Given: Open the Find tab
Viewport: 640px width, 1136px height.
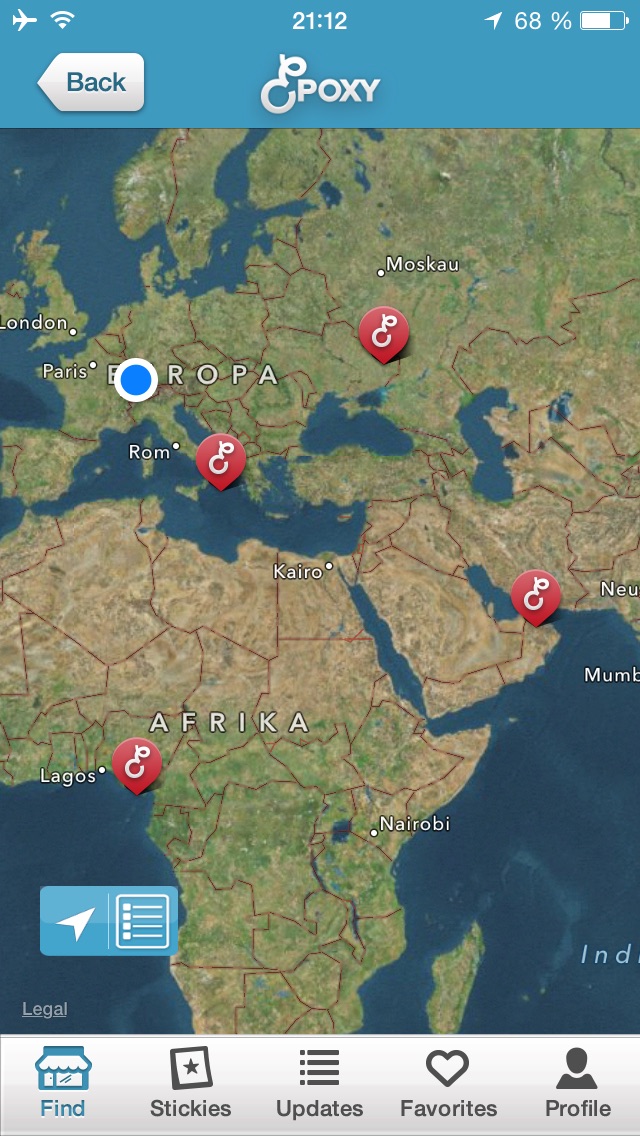Looking at the screenshot, I should 62,1083.
